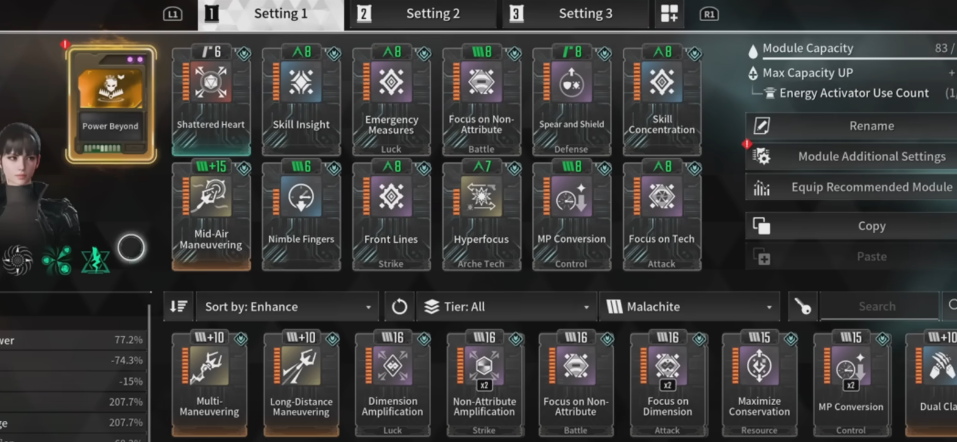The image size is (957, 442).
Task: Expand the Tier: All dropdown
Action: 507,306
